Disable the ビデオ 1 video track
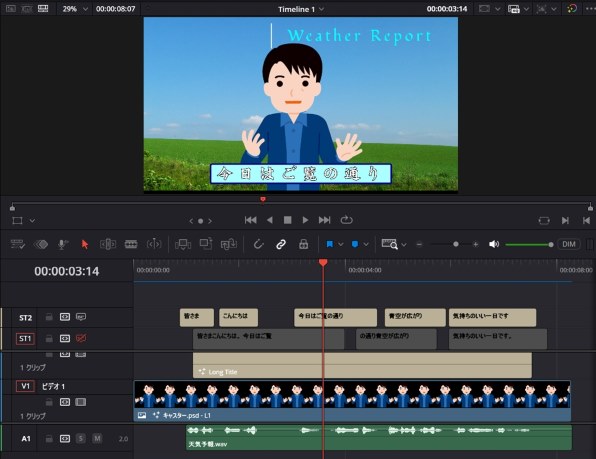Viewport: 596px width, 459px height. click(81, 402)
